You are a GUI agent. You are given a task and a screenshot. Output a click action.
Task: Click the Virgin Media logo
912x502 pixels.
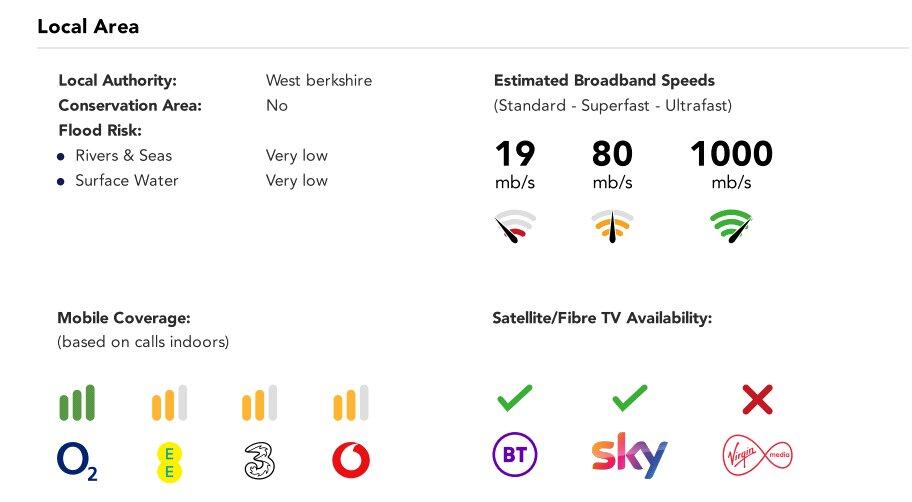coord(757,455)
